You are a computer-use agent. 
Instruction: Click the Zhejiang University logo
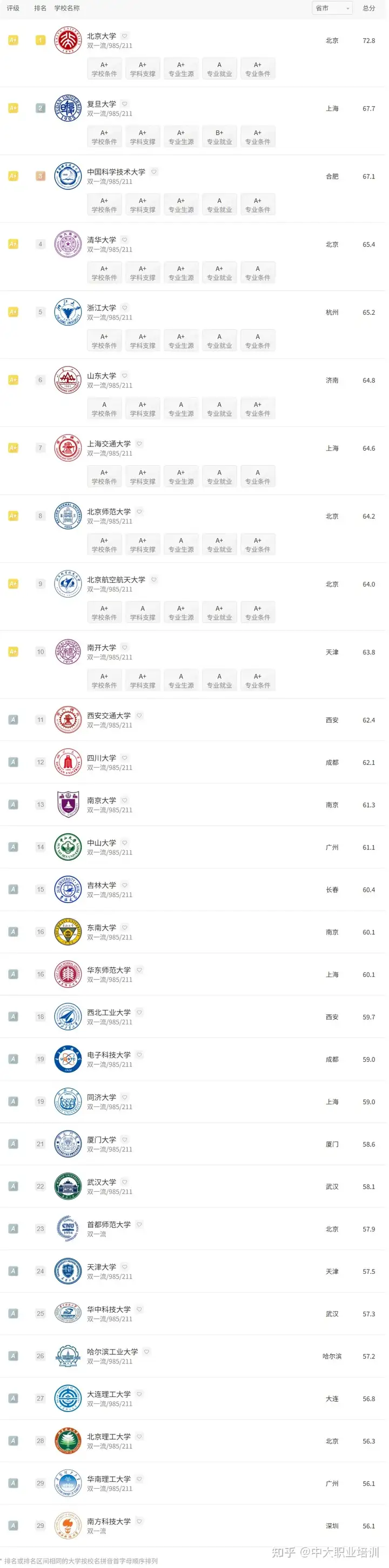coord(68,313)
